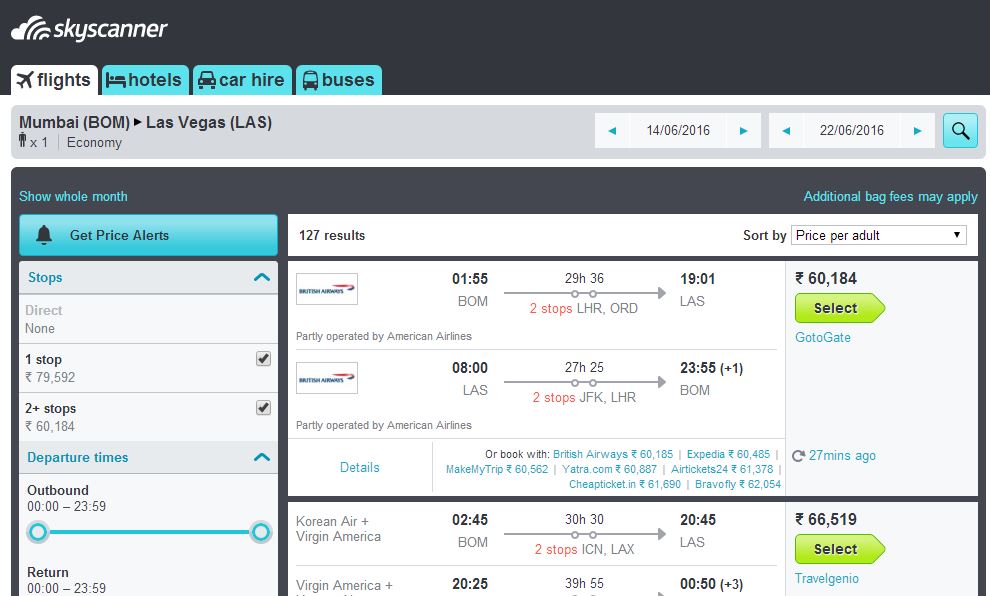Switch to the buses tab

(x=338, y=80)
